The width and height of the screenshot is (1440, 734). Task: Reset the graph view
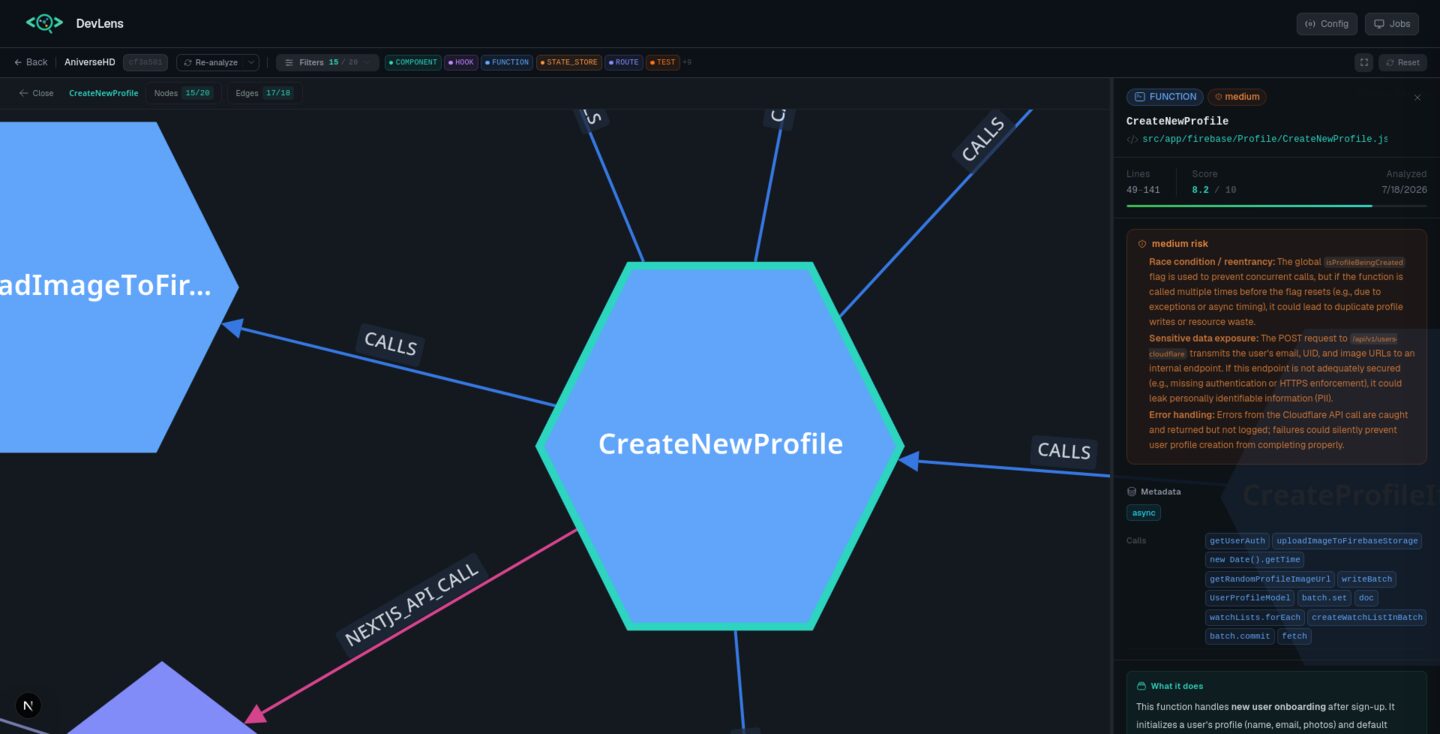[1402, 62]
